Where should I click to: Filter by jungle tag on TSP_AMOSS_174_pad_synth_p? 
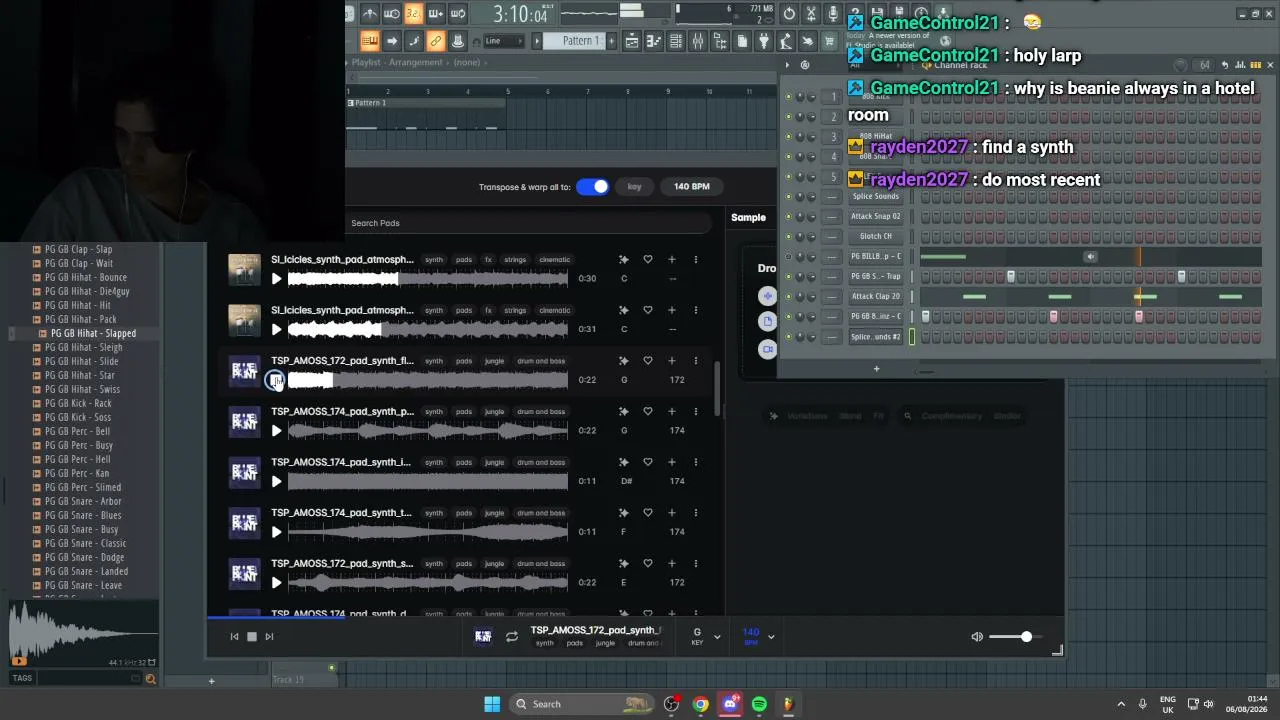click(495, 412)
